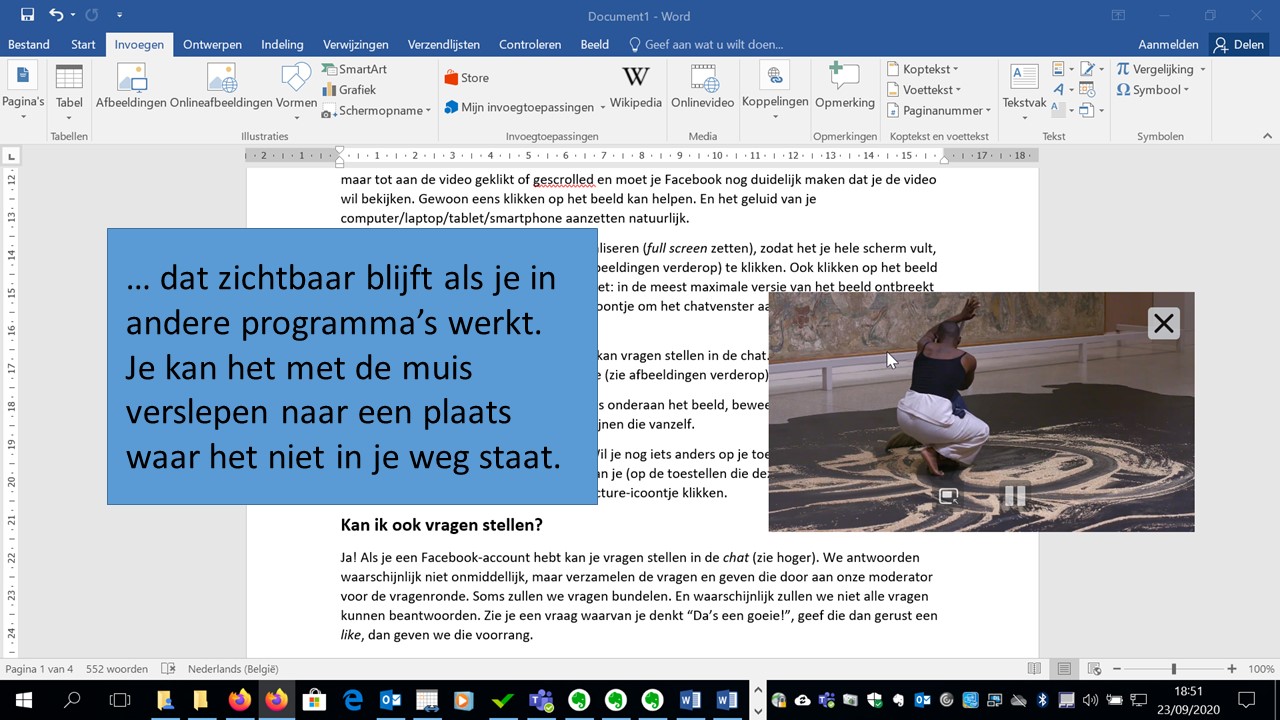
Task: Click the spelling check icon in status bar
Action: (169, 669)
